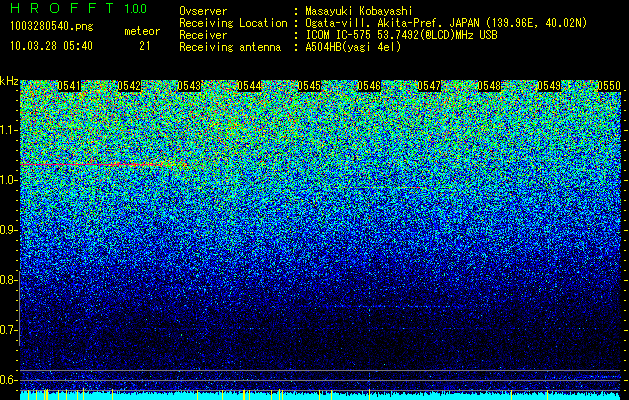Click the 0.7 frequency axis label
The width and height of the screenshot is (629, 400).
coord(8,330)
